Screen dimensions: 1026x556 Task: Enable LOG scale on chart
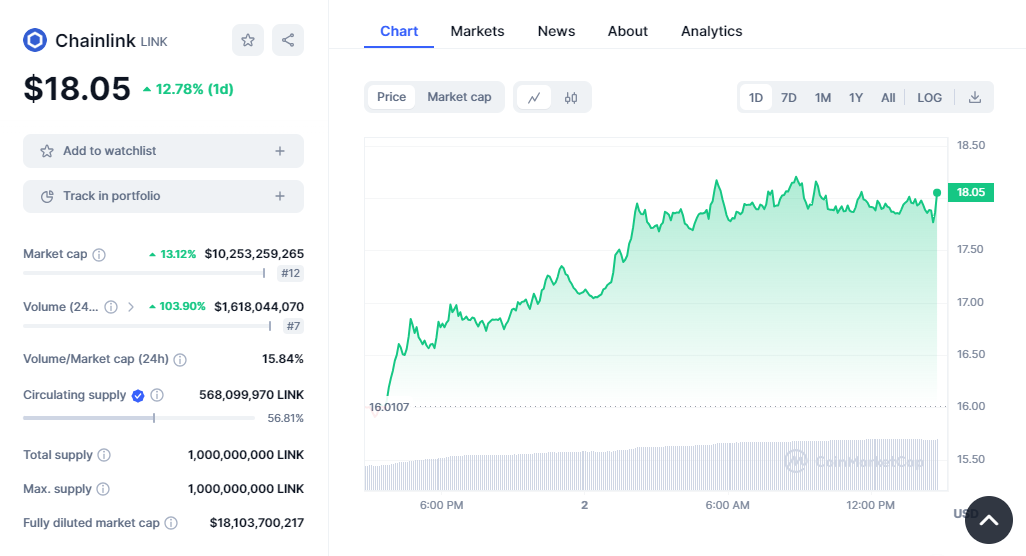point(929,97)
